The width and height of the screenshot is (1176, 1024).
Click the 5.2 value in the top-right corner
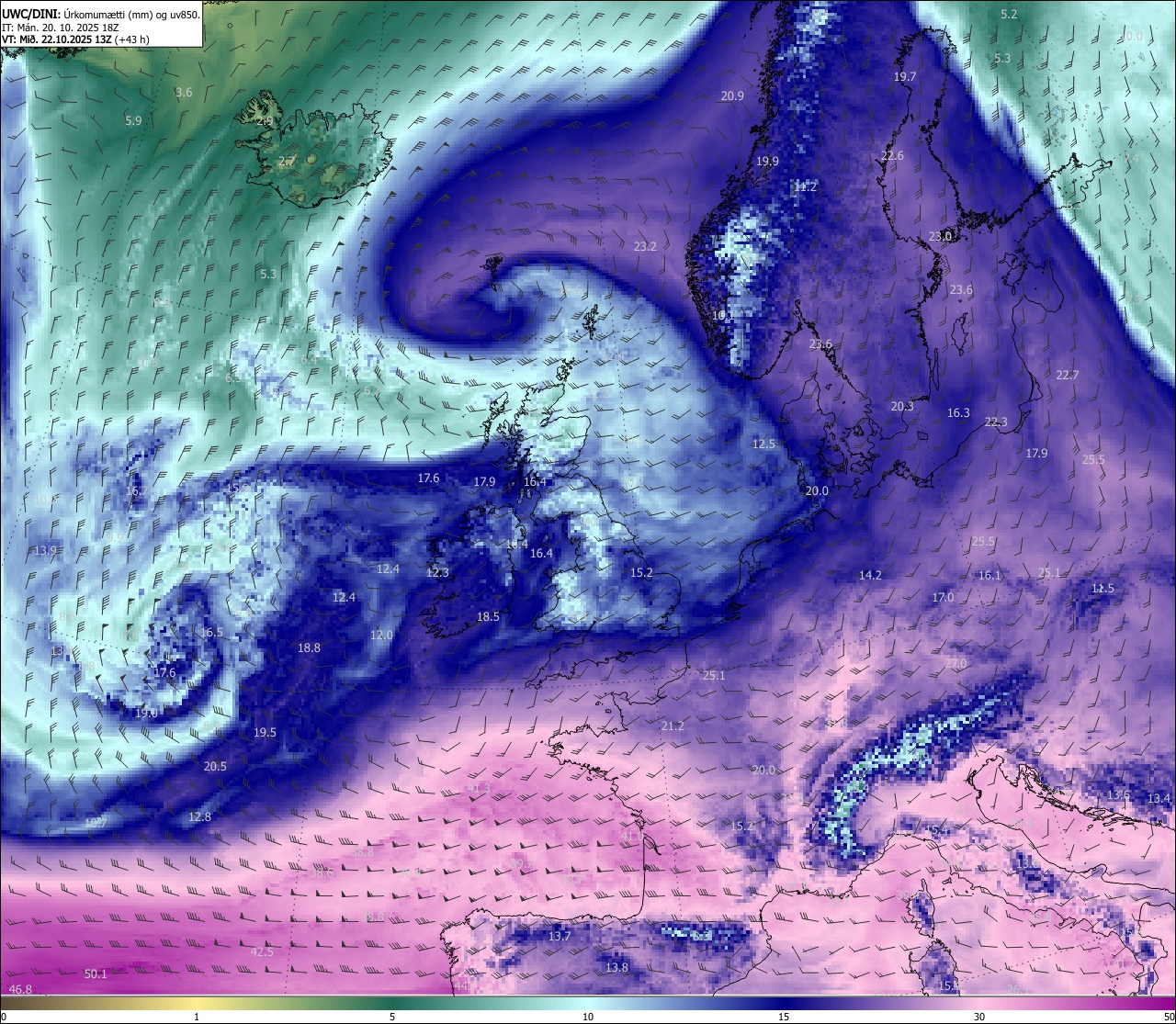(1009, 14)
